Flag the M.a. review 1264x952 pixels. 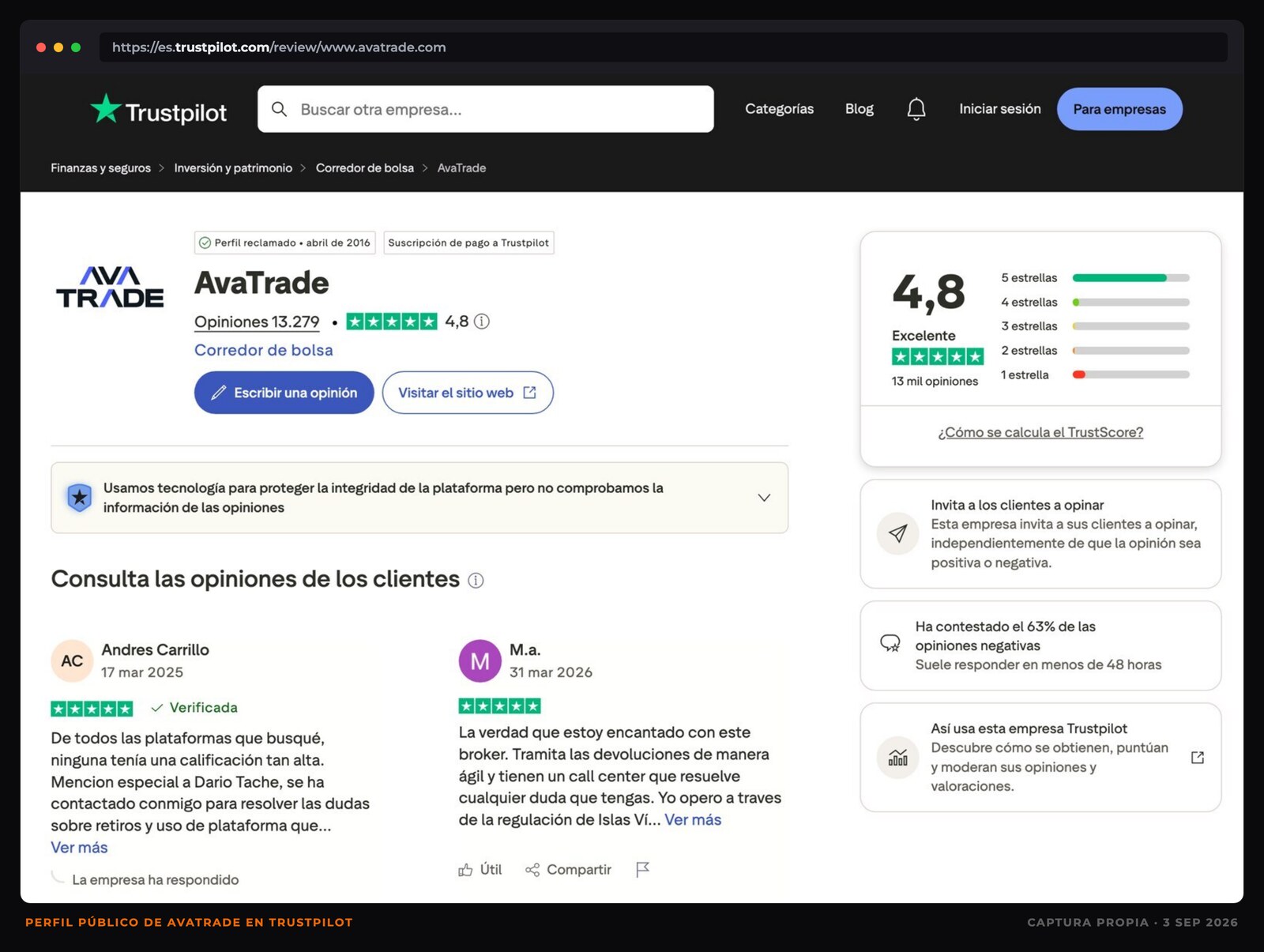[642, 870]
